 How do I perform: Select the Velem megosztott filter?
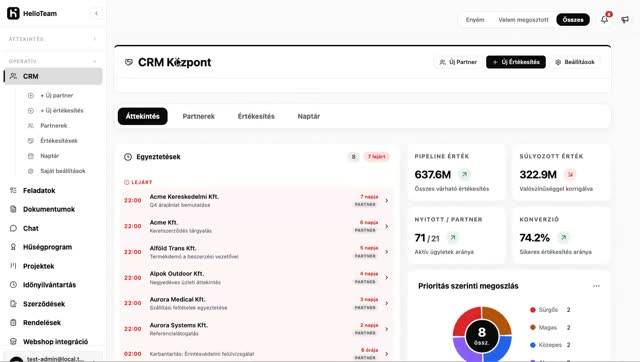[x=523, y=20]
